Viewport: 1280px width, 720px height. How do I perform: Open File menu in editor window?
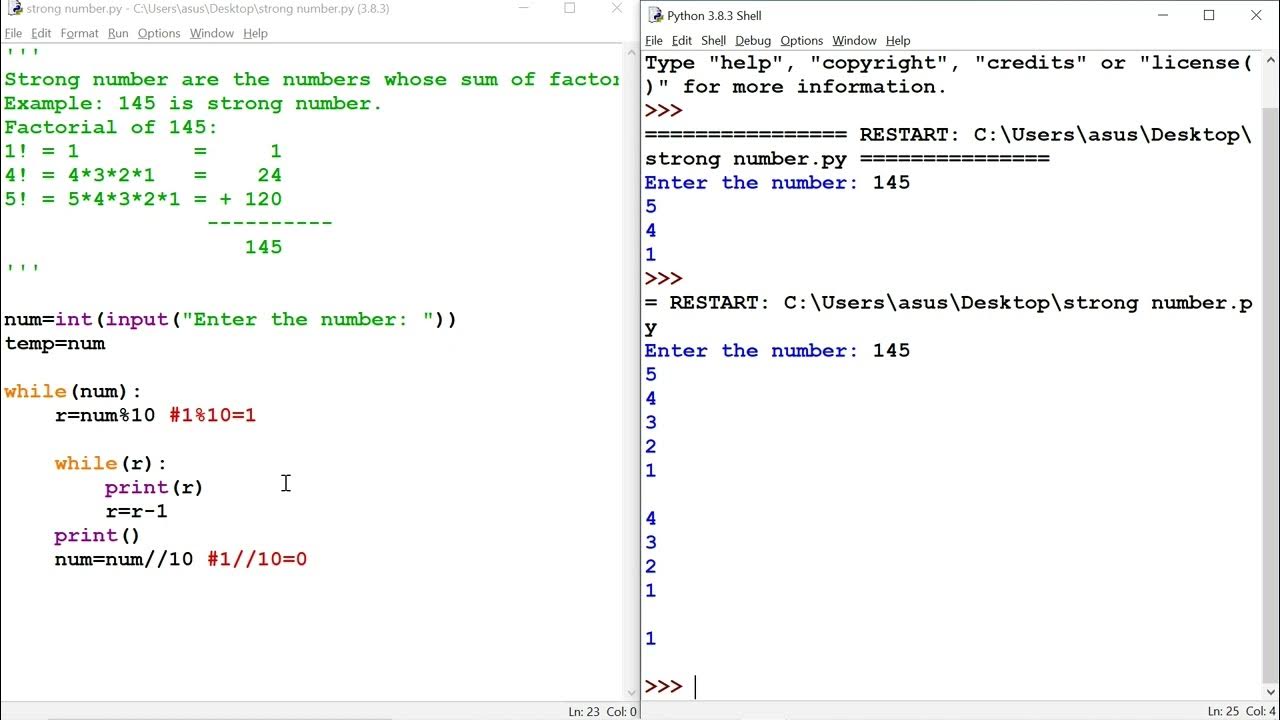point(13,33)
